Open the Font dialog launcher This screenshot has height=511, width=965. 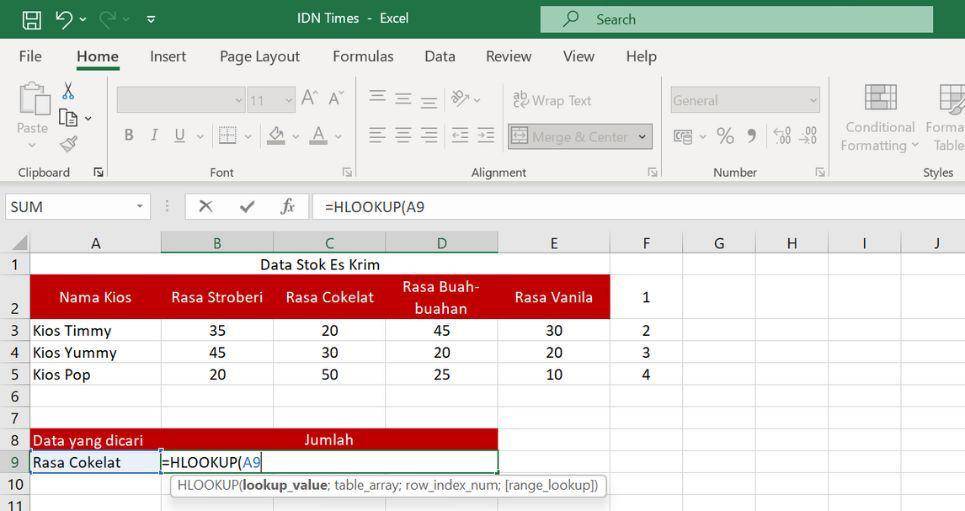[x=347, y=172]
